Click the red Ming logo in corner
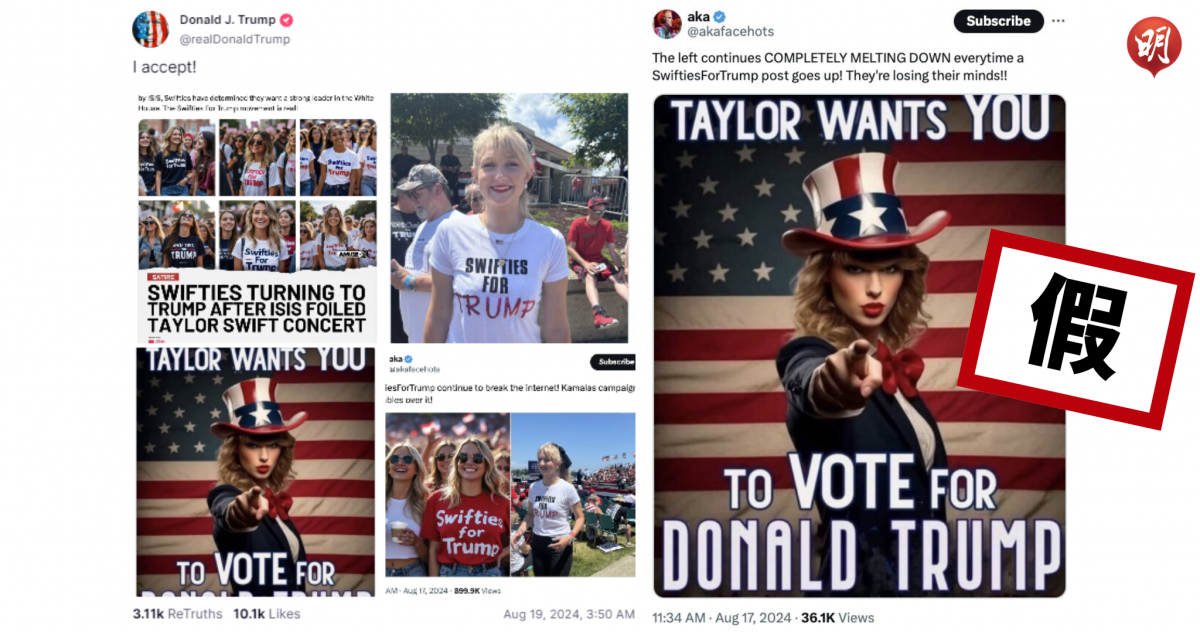The image size is (1200, 632). (x=1151, y=45)
